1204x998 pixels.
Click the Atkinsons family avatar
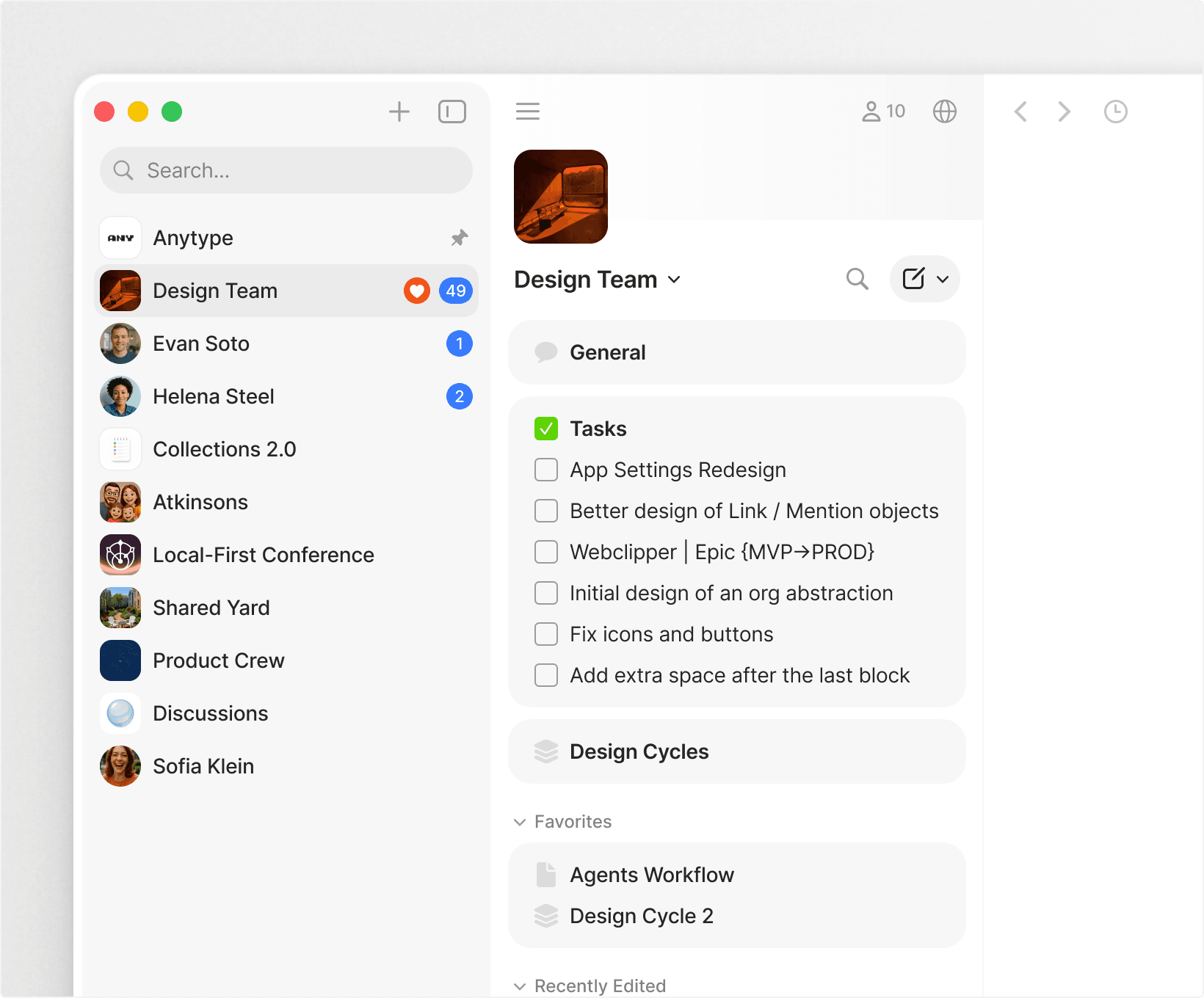(120, 502)
